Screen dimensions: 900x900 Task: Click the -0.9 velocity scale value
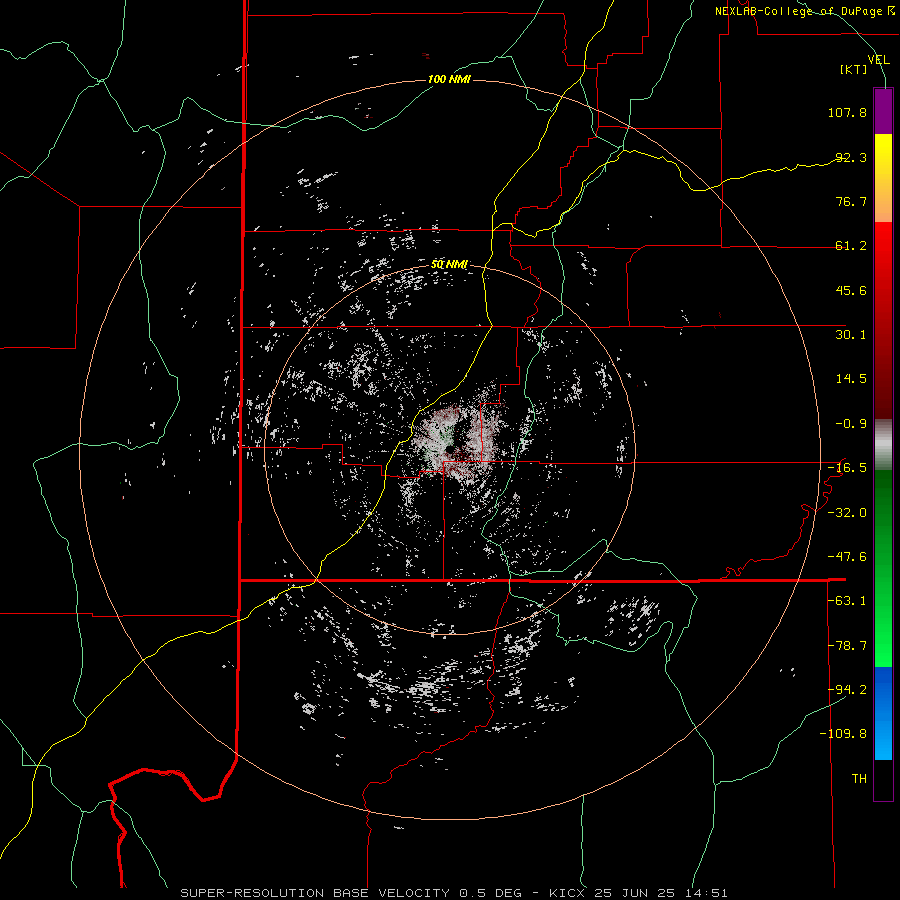tap(851, 424)
